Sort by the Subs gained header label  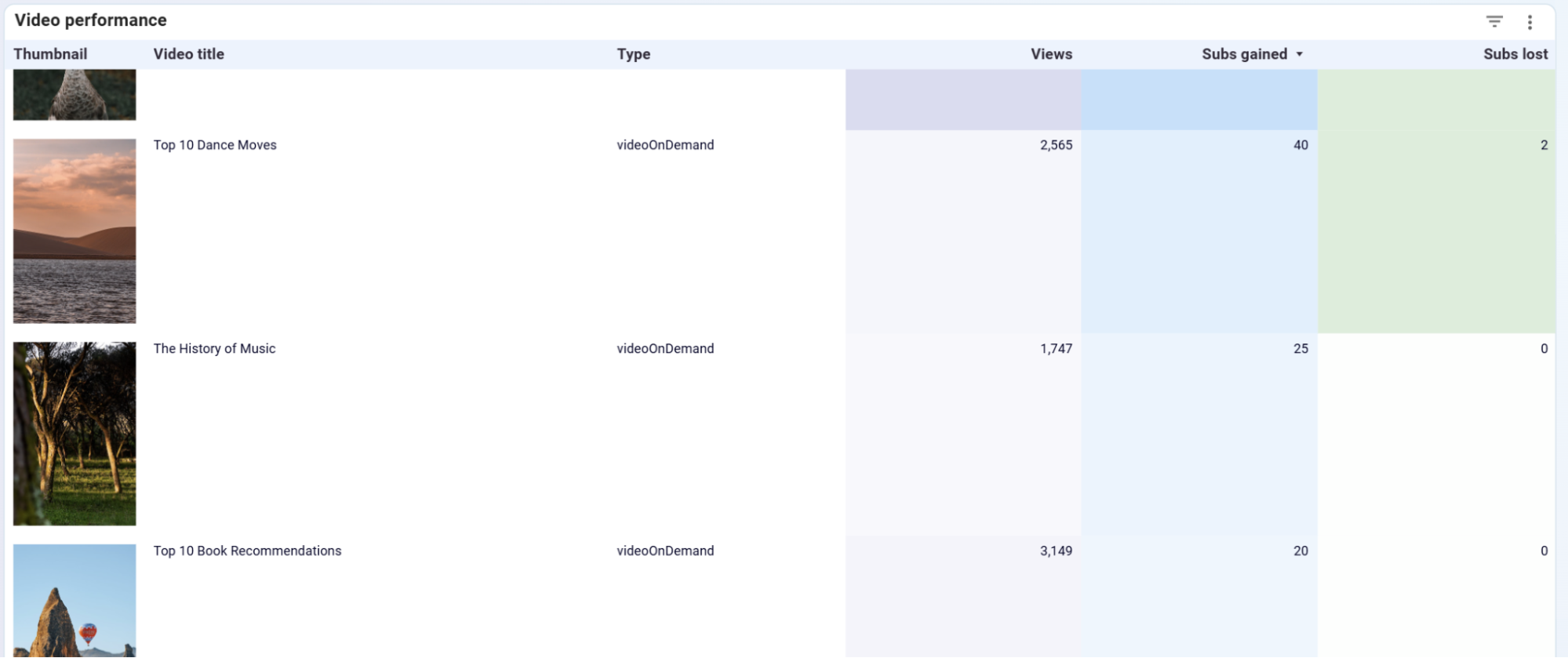[1244, 54]
